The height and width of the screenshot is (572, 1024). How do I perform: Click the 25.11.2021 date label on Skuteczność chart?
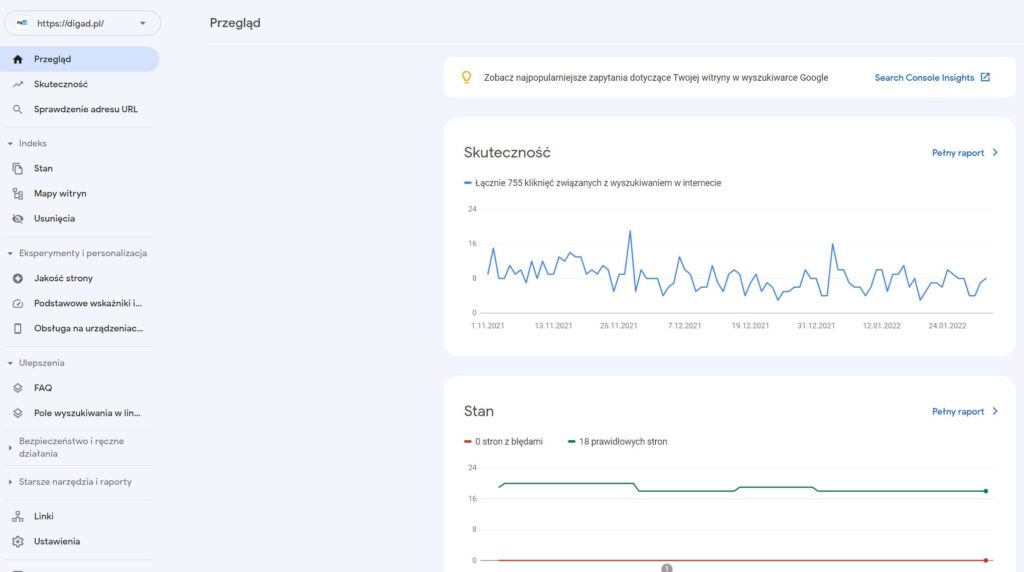pos(618,326)
